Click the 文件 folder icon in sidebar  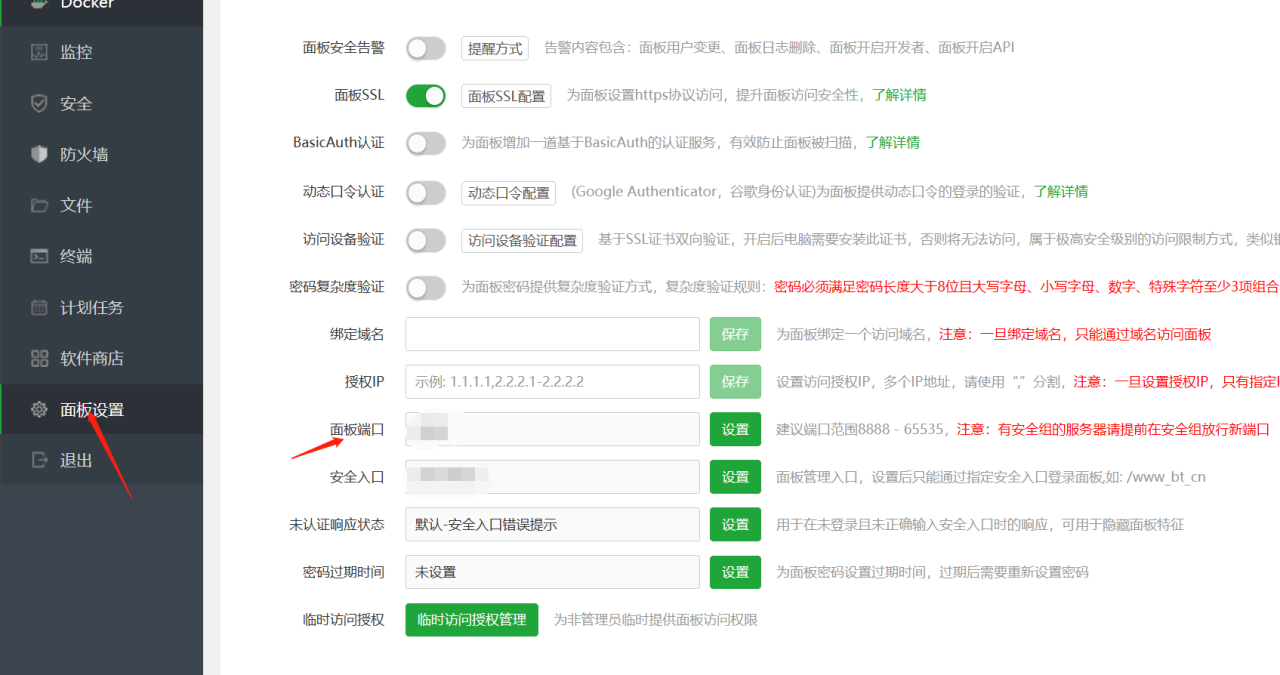(39, 205)
